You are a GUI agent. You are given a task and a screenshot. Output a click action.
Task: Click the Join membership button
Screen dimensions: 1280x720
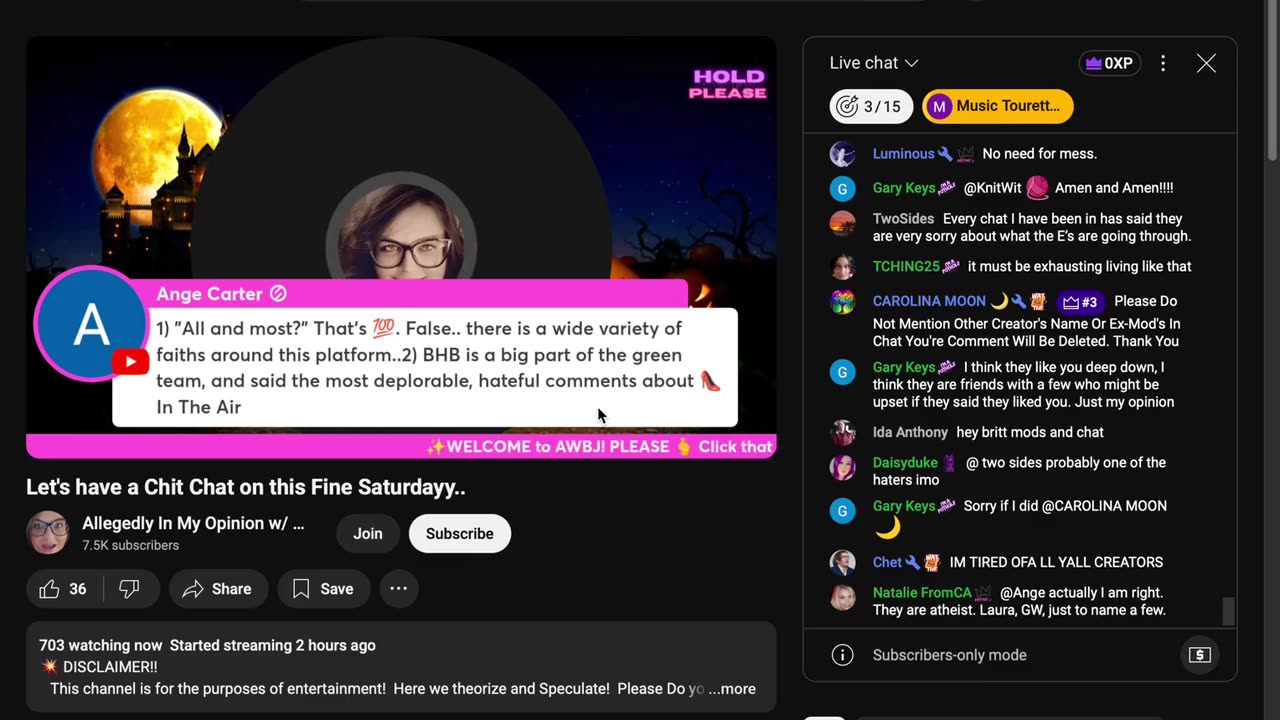(368, 533)
